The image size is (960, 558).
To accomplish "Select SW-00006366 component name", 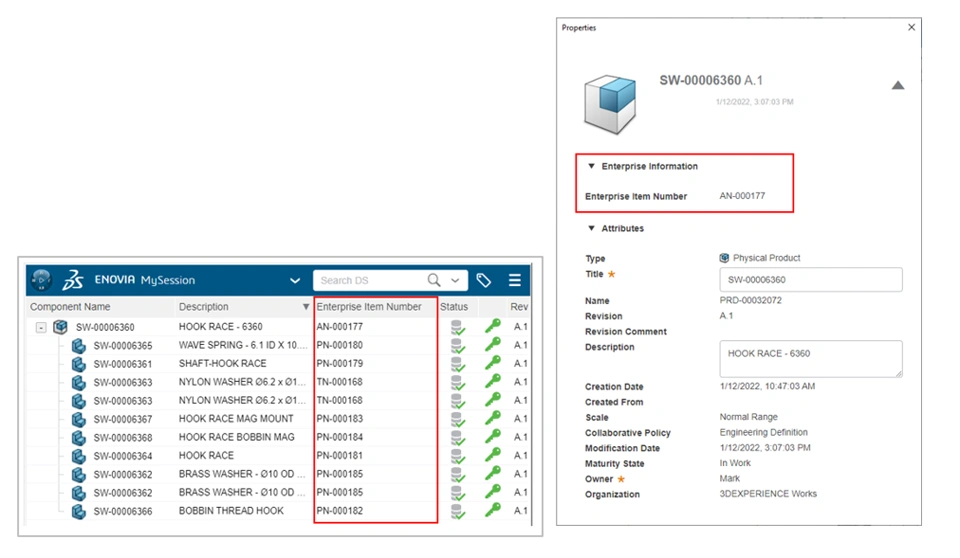I will (x=122, y=511).
